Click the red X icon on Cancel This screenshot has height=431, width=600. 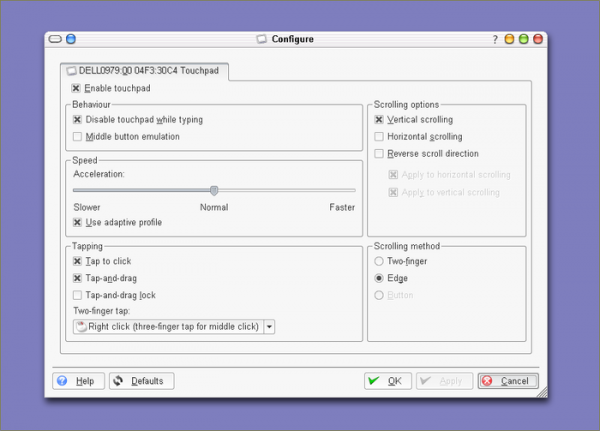(487, 381)
